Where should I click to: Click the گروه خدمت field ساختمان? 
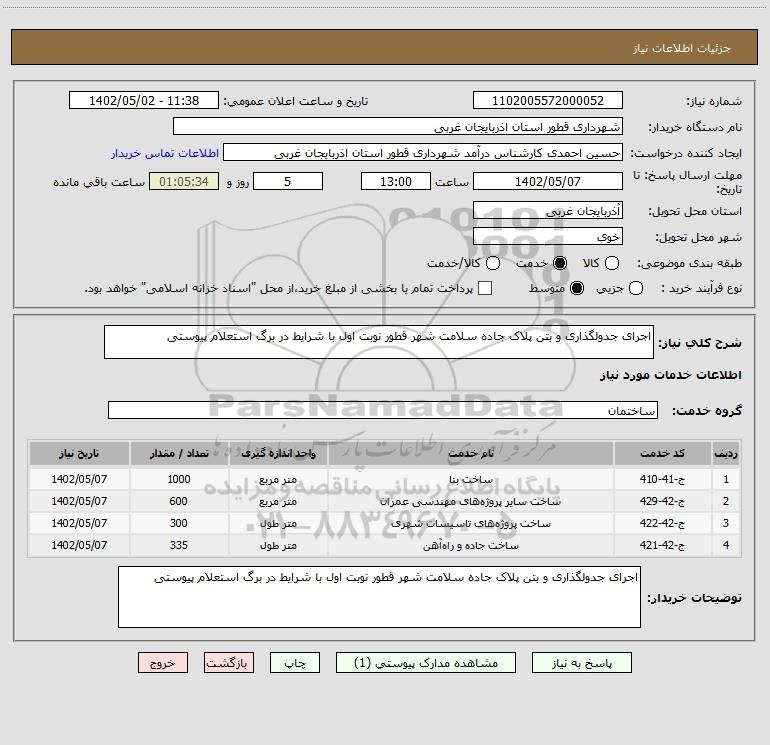383,410
